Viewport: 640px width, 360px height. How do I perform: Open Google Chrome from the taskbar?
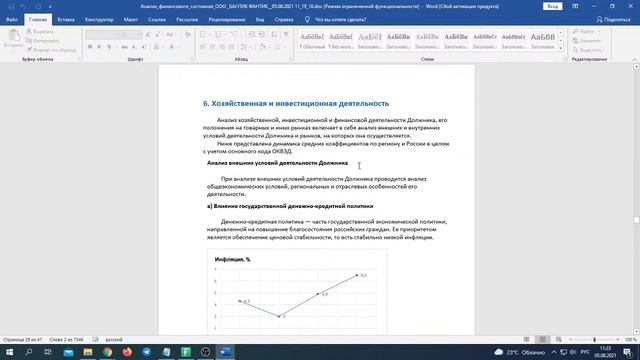pyautogui.click(x=107, y=352)
